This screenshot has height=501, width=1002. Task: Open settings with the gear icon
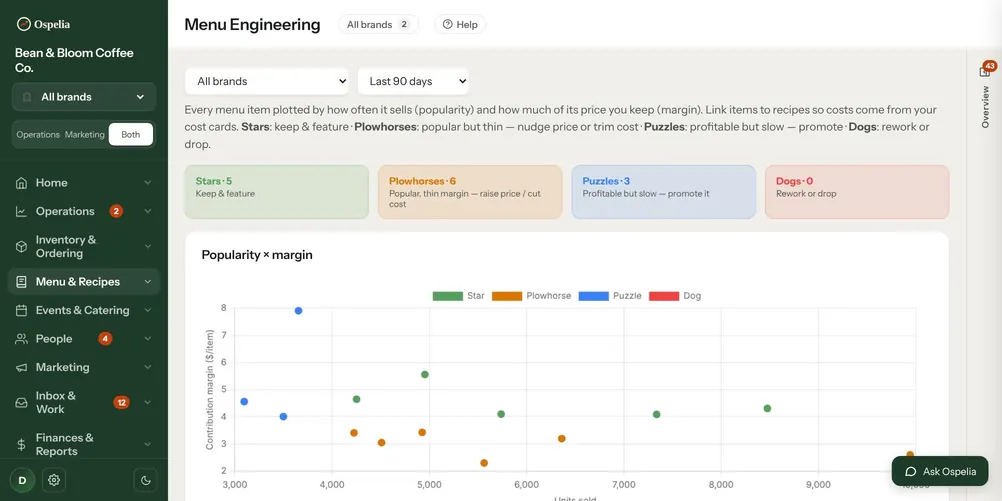tap(54, 480)
